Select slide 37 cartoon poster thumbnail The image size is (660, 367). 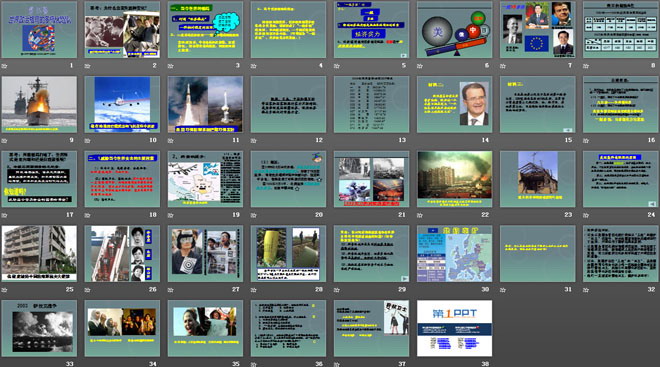[x=371, y=328]
